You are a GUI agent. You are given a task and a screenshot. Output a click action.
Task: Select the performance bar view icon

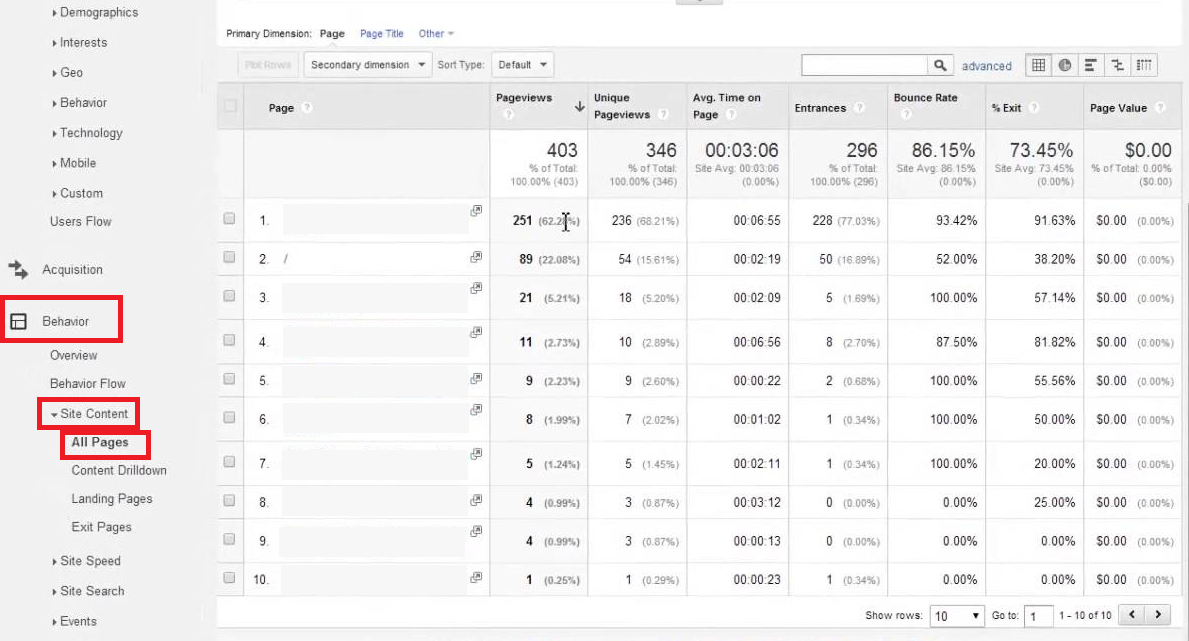1091,65
